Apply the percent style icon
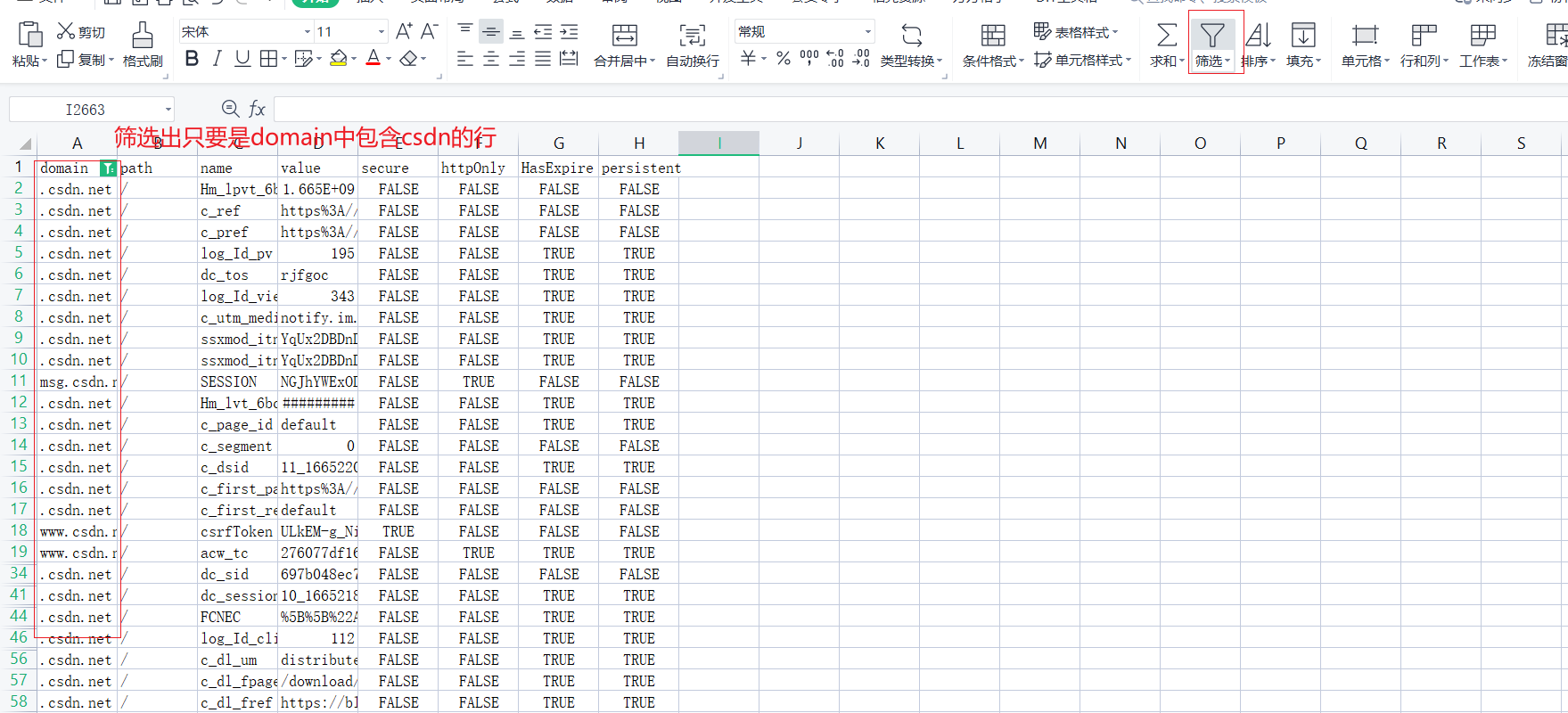This screenshot has width=1568, height=713. click(783, 59)
